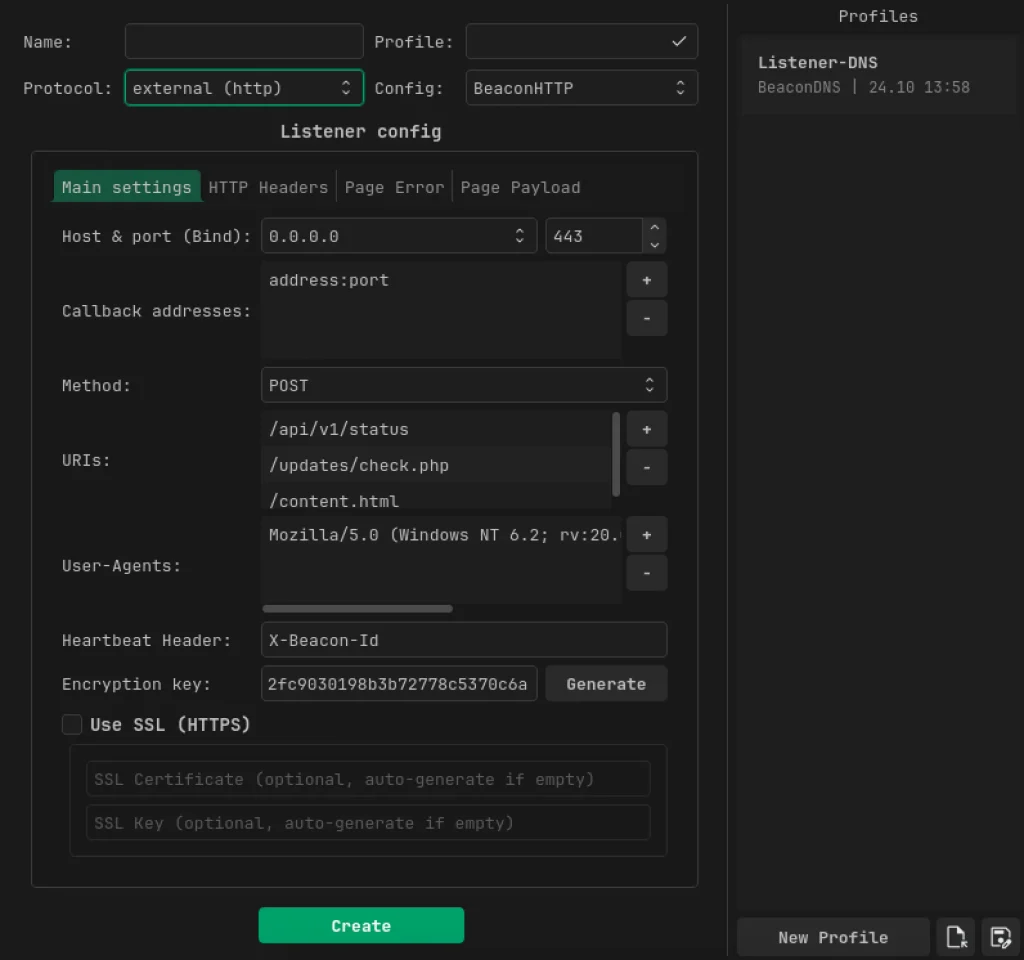Click the SSL Key field
Screen dimensions: 1024x960
point(368,822)
